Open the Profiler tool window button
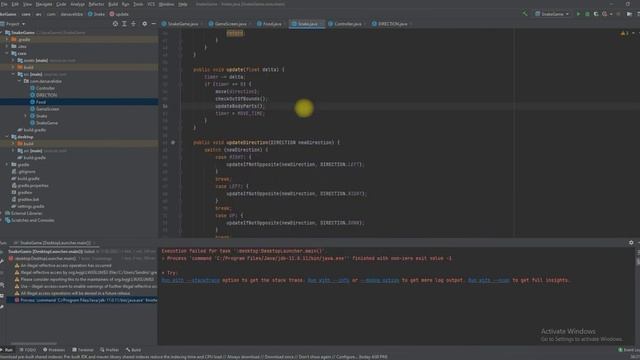 pos(109,350)
